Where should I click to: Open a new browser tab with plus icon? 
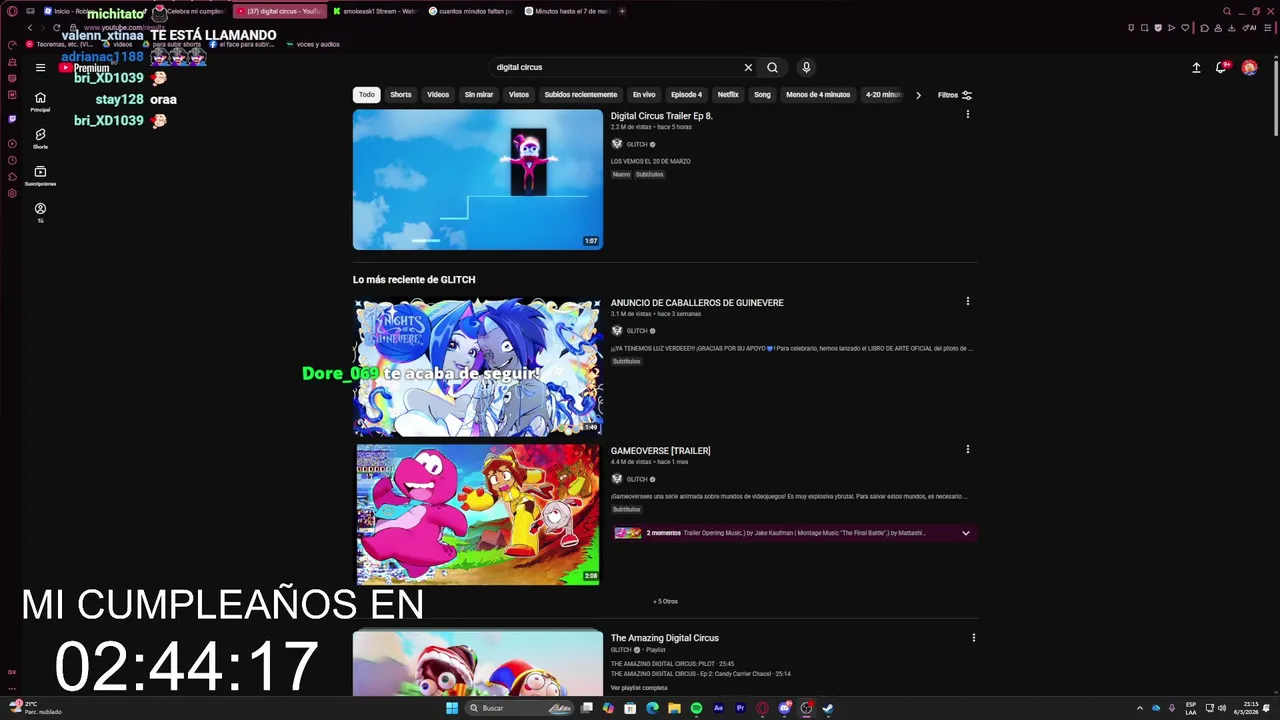(x=622, y=11)
